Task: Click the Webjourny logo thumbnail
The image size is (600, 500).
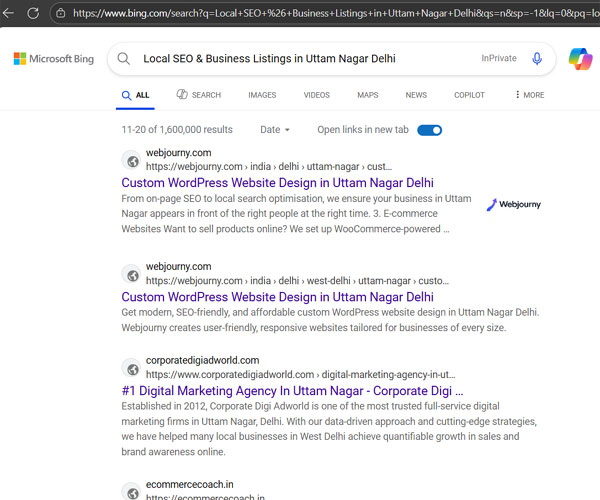Action: coord(514,204)
